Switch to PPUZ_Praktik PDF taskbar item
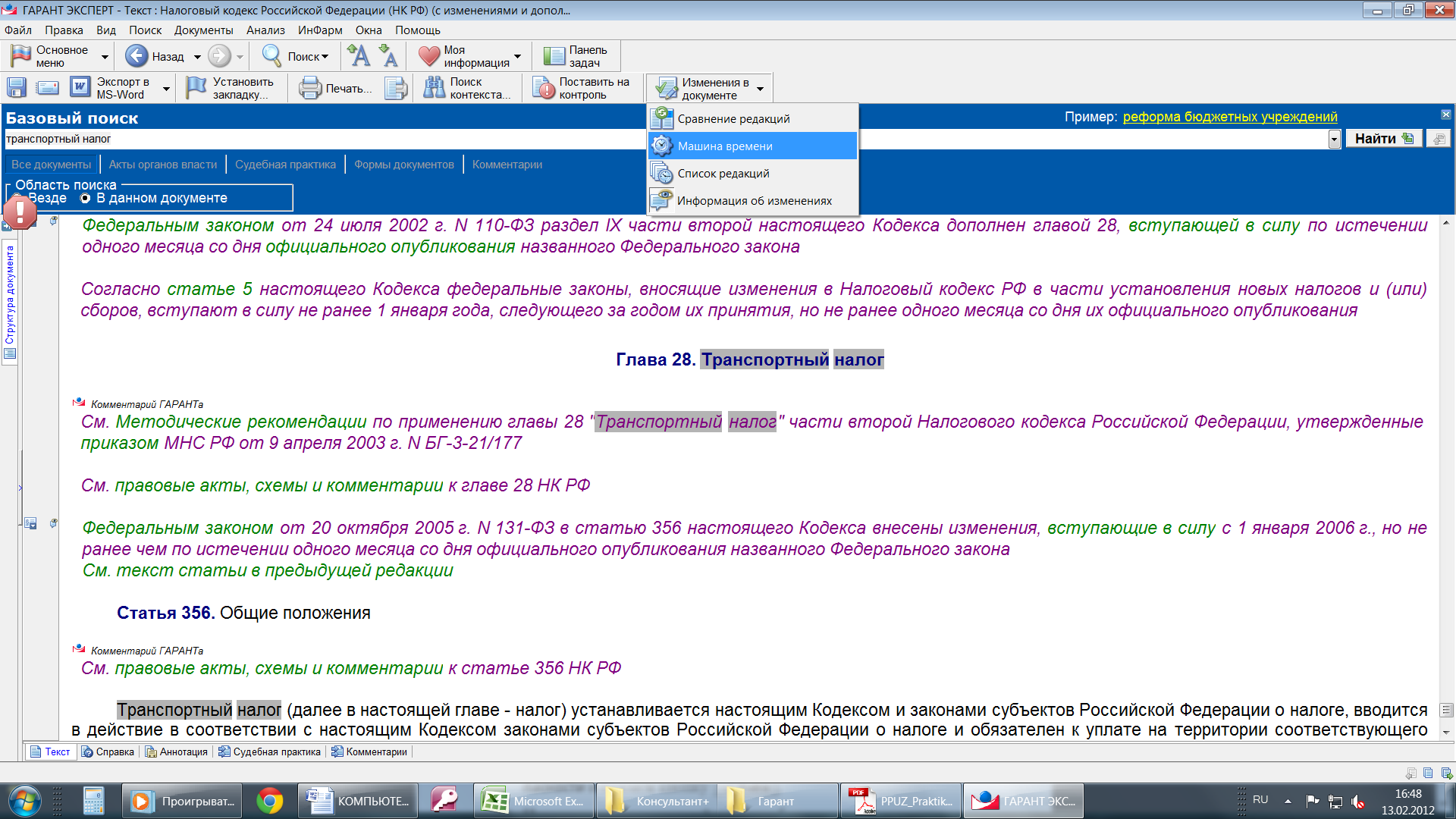The width and height of the screenshot is (1456, 819). 901,801
